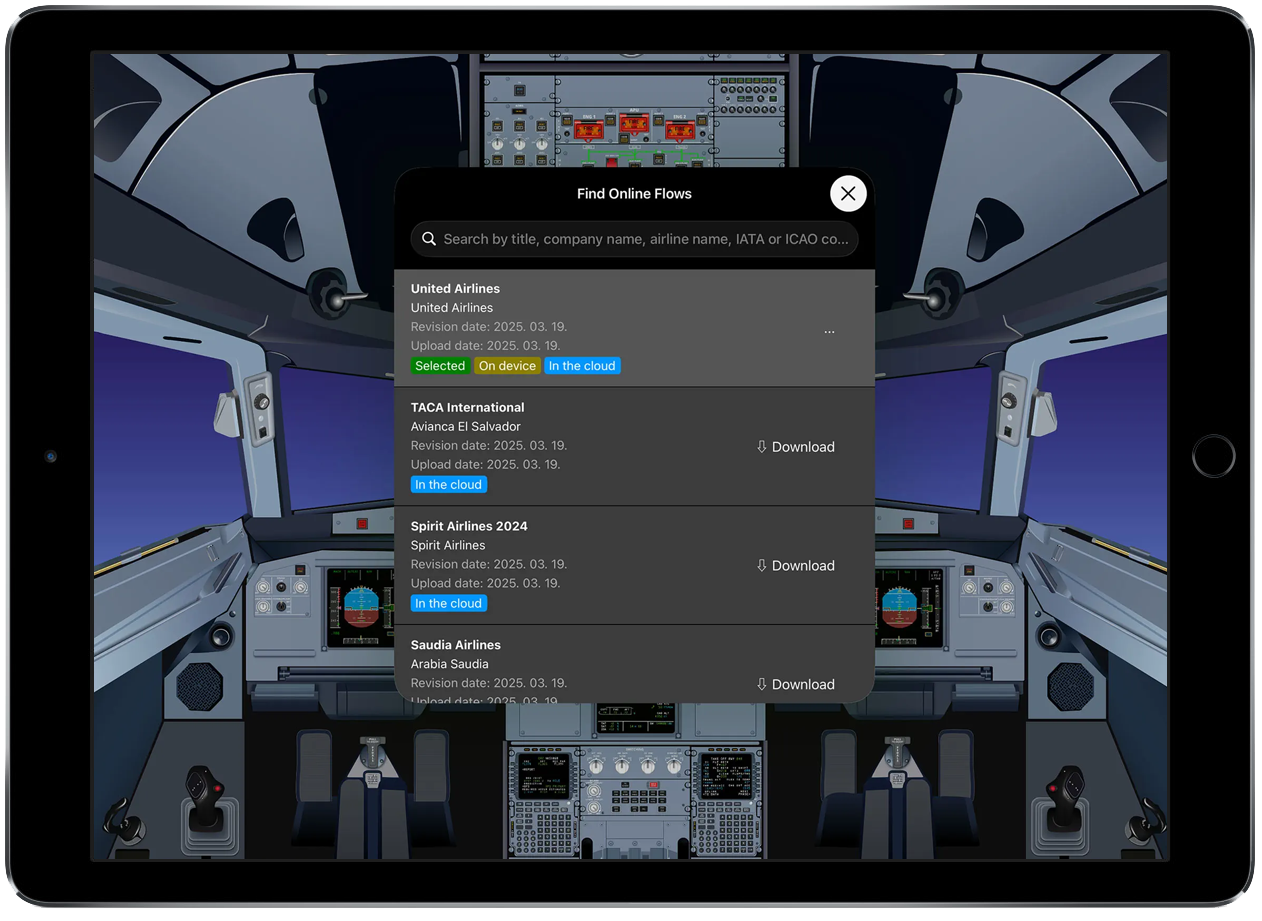This screenshot has width=1262, height=921.
Task: Tap the left cockpit speaker grille
Action: [x=200, y=688]
